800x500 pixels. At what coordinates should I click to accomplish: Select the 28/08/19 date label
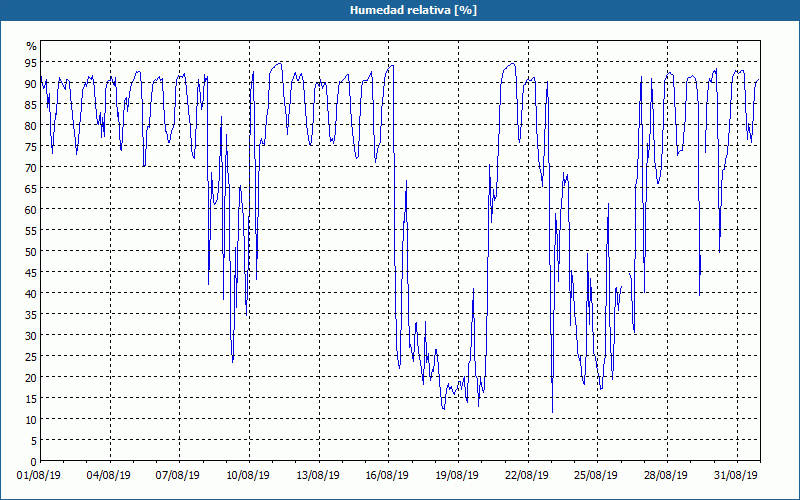tap(666, 475)
